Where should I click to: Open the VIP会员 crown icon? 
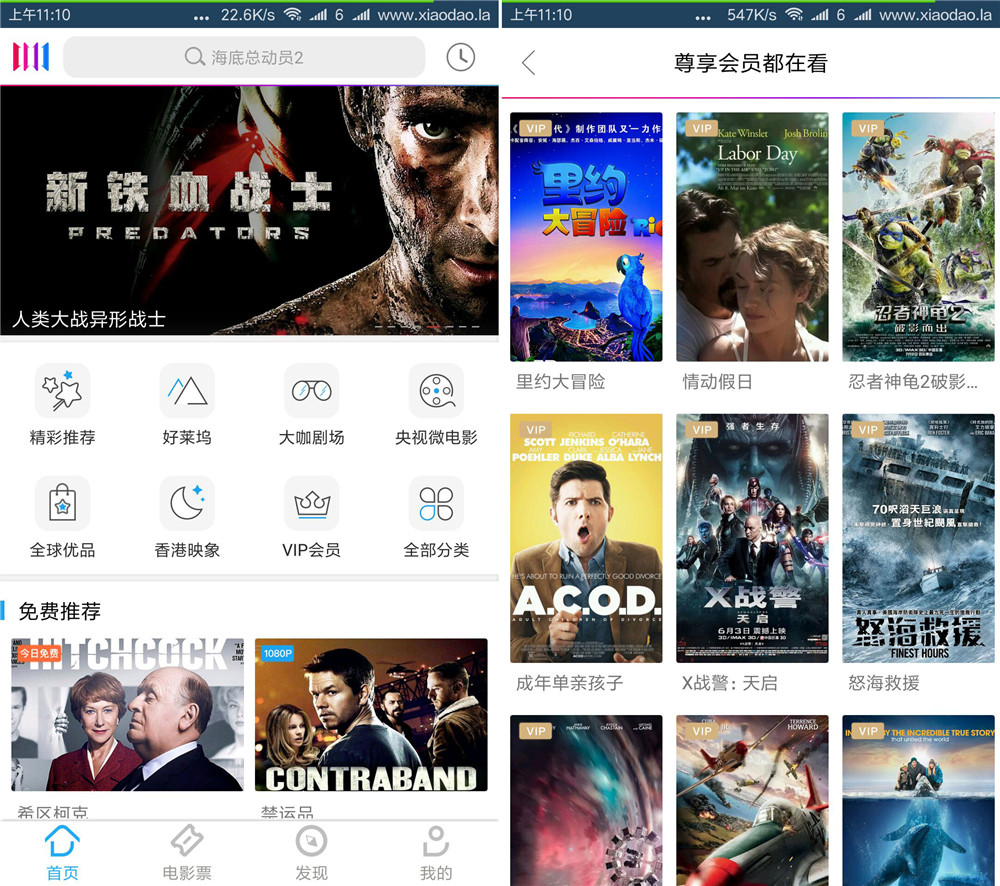tap(311, 503)
